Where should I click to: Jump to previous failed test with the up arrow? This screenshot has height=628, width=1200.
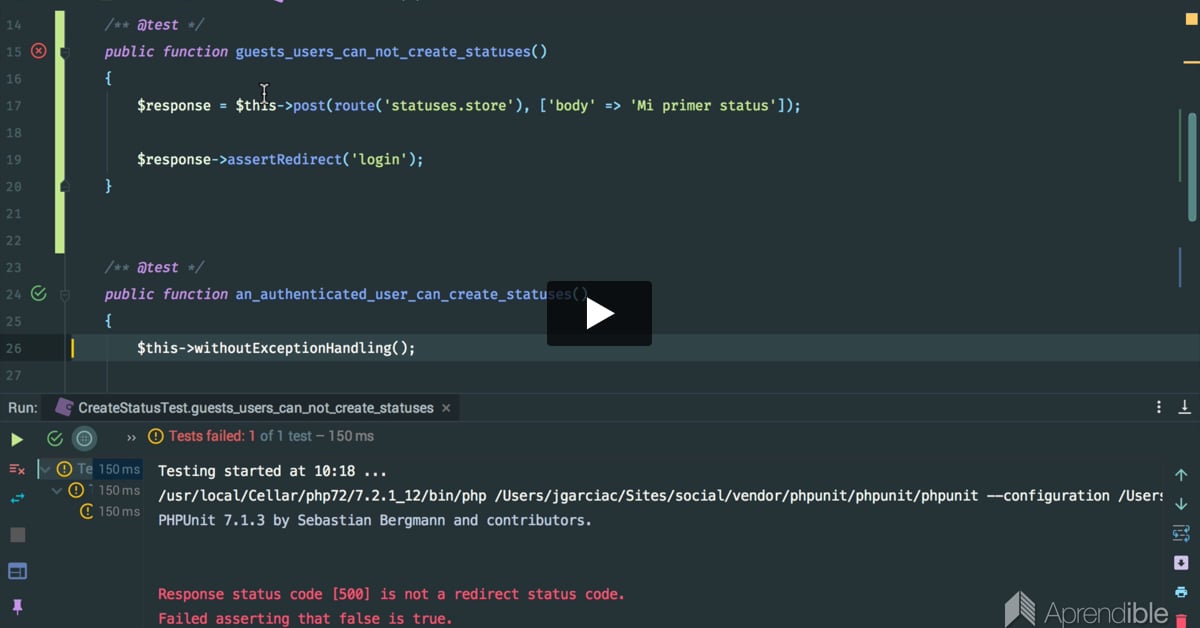(1181, 475)
